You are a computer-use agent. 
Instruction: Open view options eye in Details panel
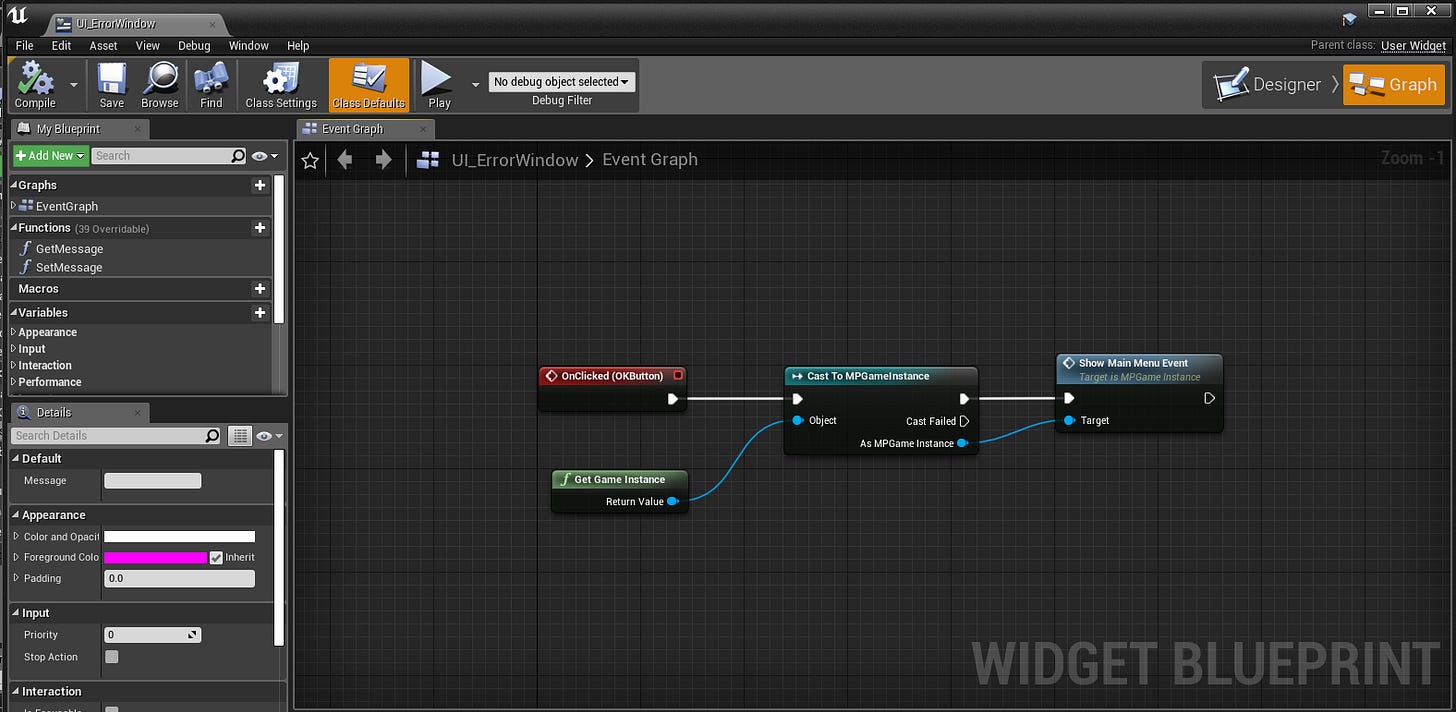pos(270,436)
